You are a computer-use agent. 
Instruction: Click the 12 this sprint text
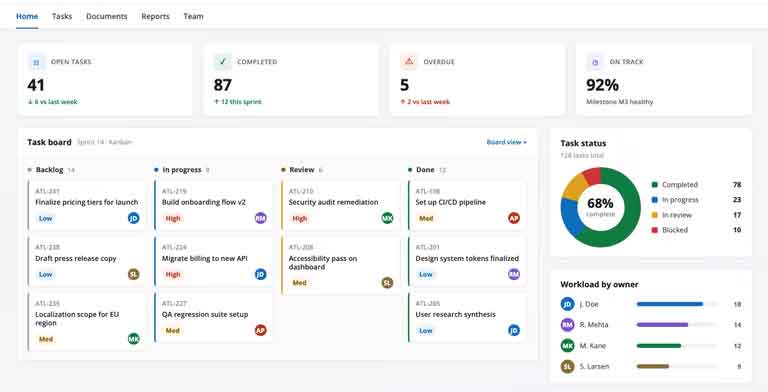(238, 102)
